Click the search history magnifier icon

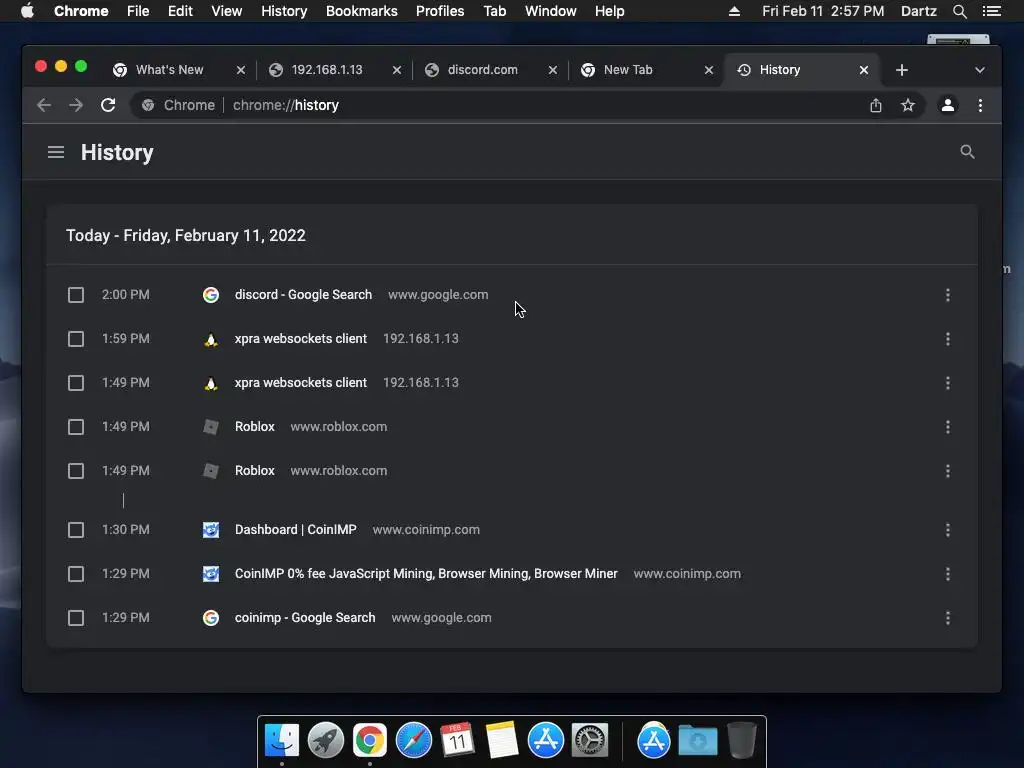tap(967, 152)
